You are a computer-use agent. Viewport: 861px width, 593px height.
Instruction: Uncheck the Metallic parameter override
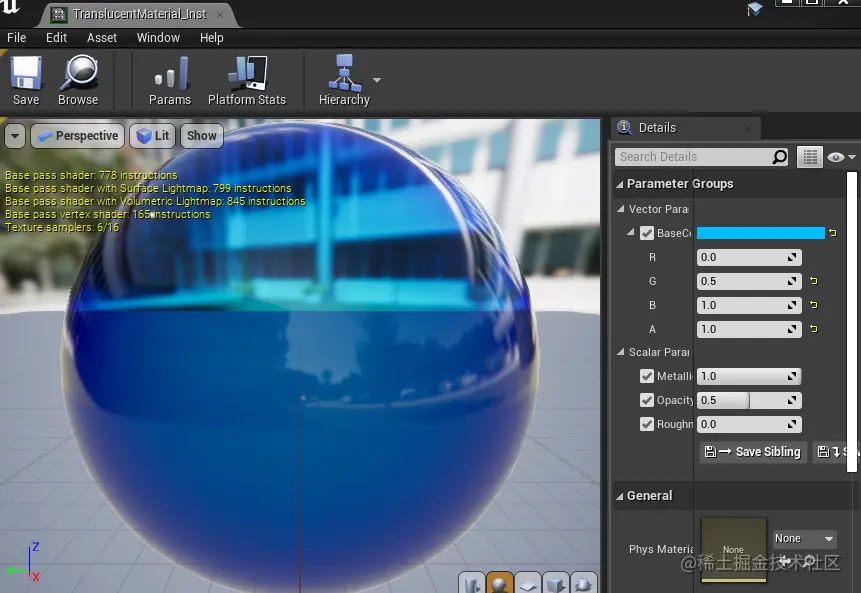[647, 376]
